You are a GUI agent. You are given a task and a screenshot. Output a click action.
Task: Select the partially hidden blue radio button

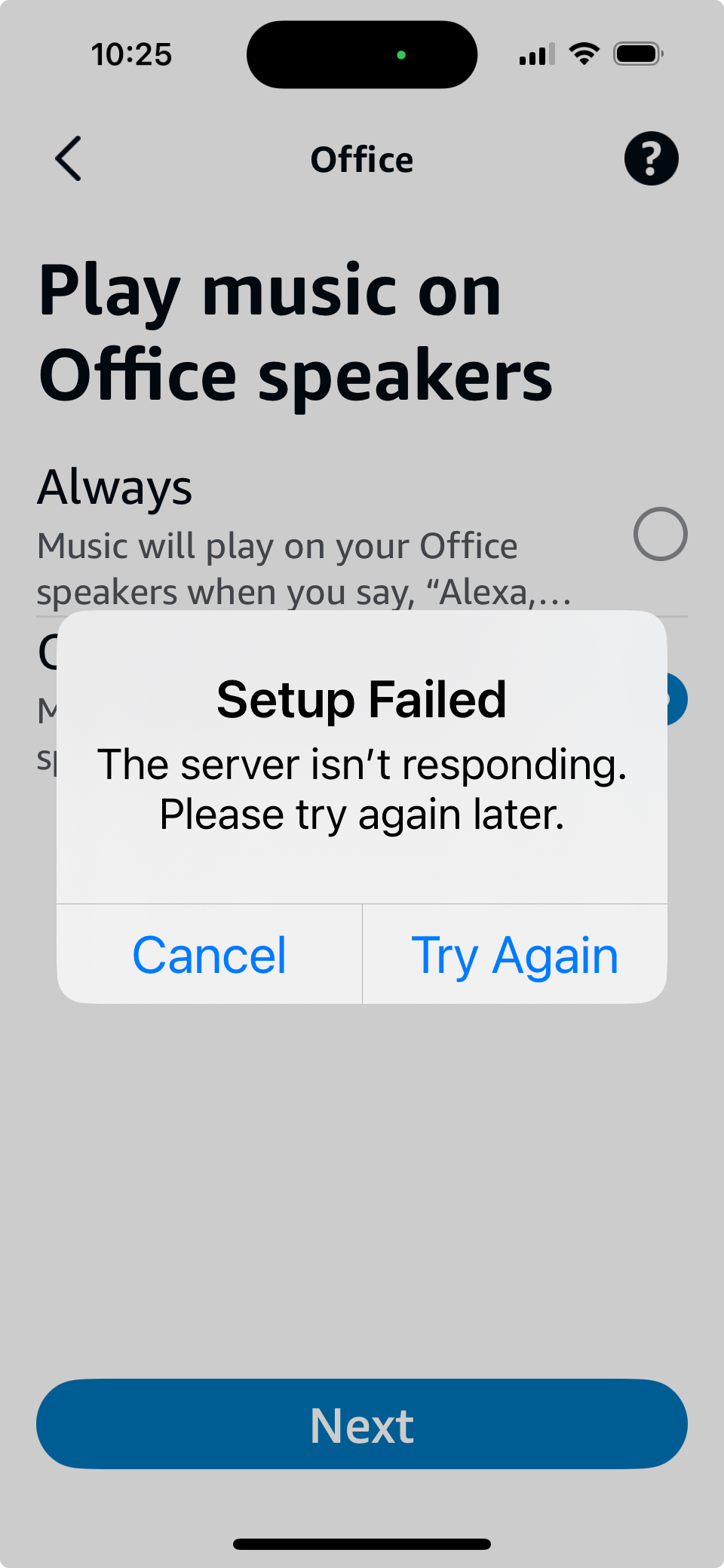click(676, 700)
